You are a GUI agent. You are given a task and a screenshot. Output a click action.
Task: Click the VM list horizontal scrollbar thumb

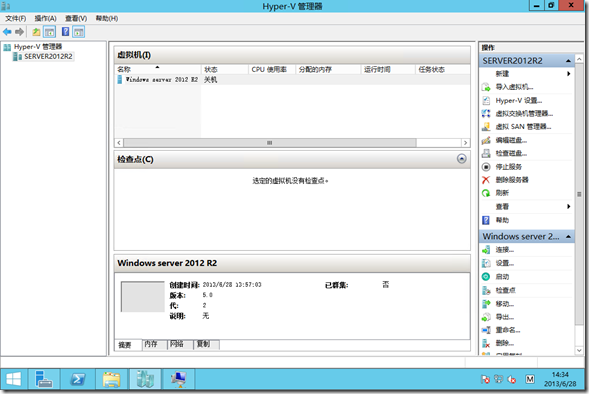(x=270, y=143)
